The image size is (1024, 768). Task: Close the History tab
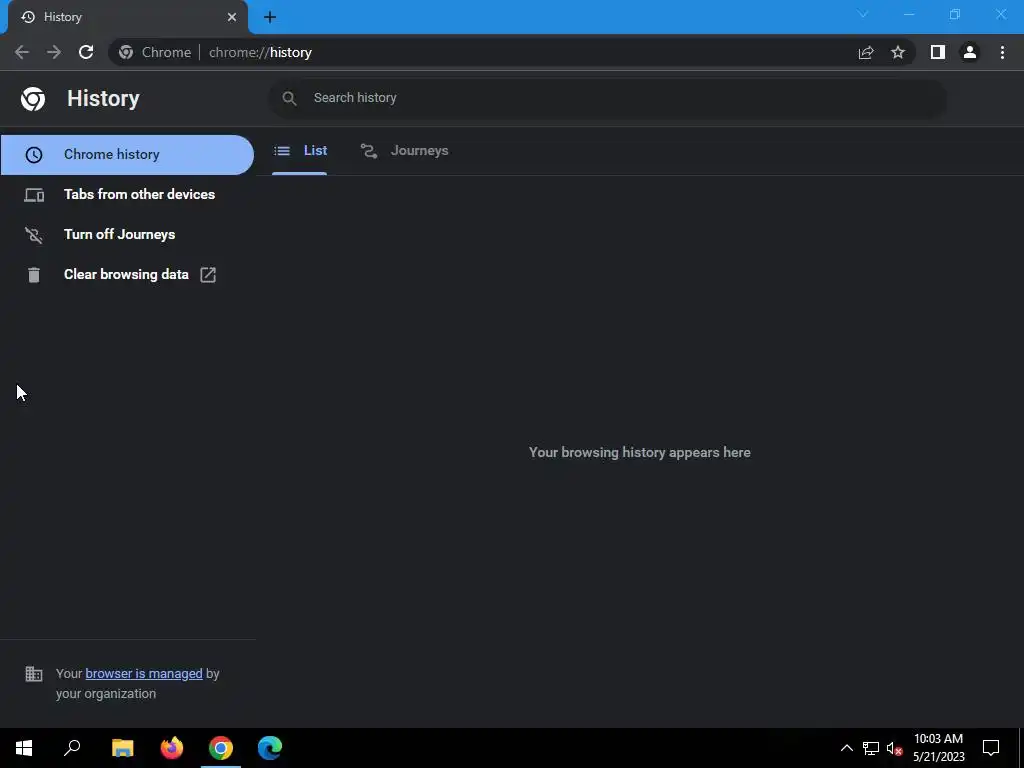click(x=232, y=17)
